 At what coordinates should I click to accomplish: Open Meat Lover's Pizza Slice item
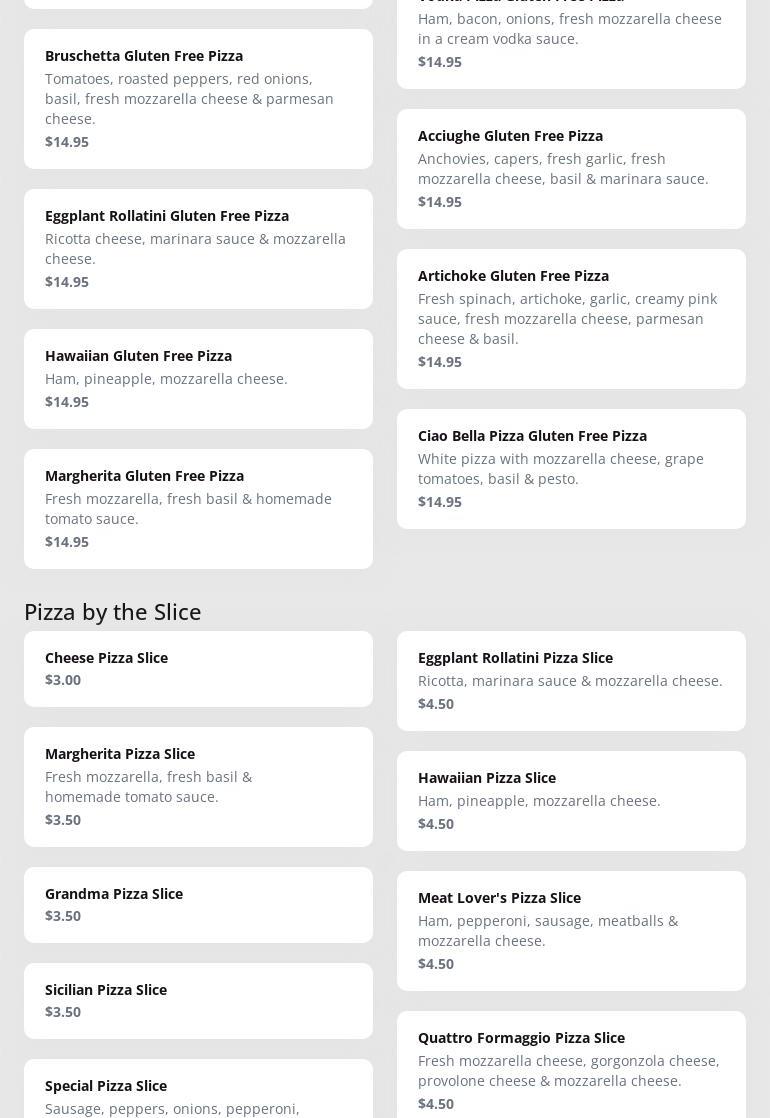coord(571,930)
